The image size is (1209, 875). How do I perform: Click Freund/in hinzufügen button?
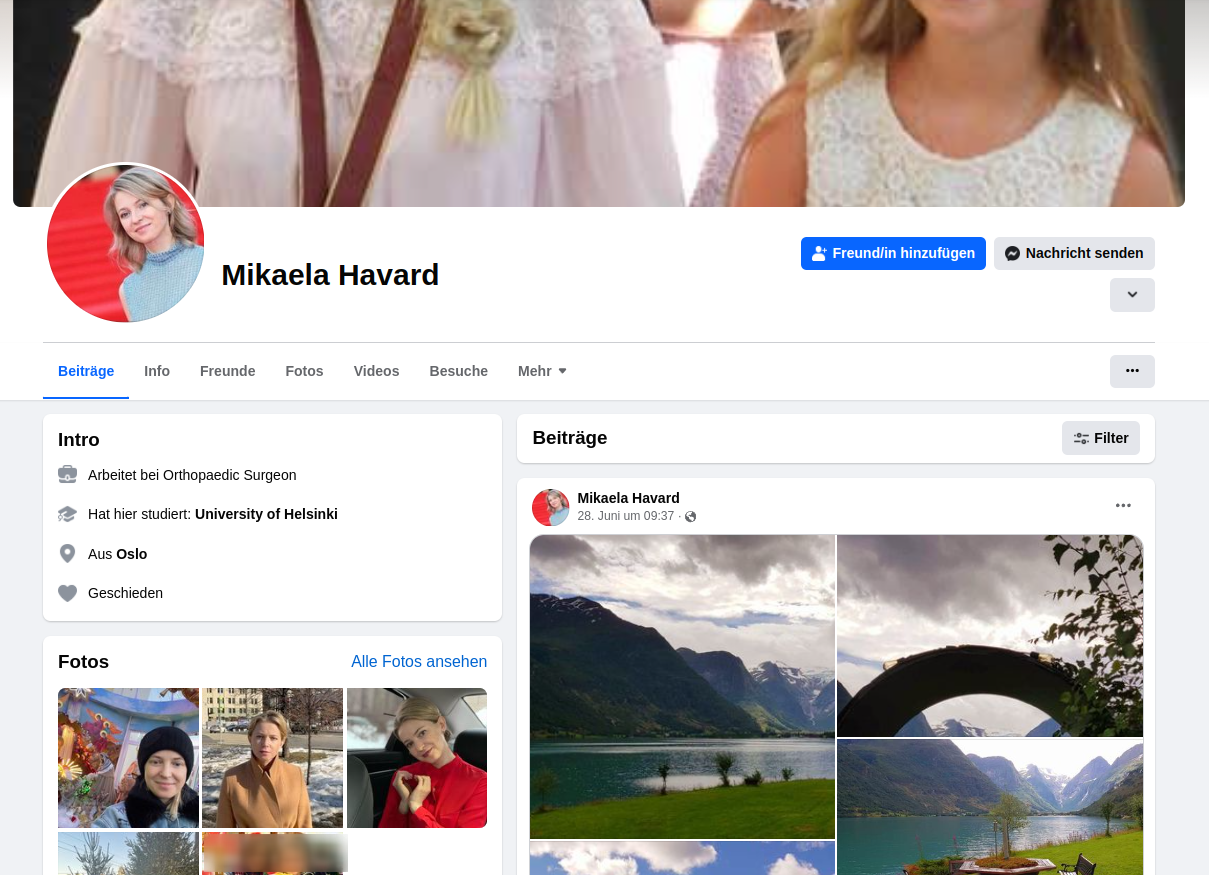(893, 253)
